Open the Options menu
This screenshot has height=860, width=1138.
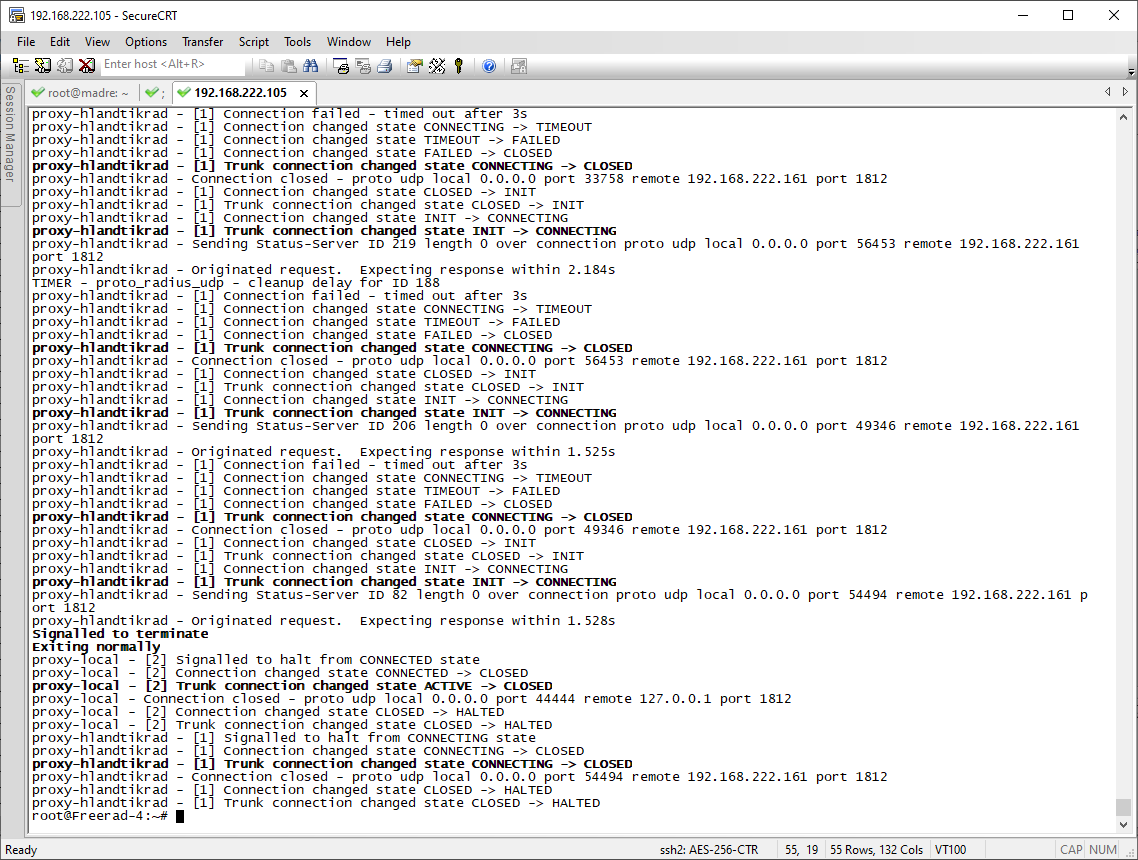click(146, 41)
